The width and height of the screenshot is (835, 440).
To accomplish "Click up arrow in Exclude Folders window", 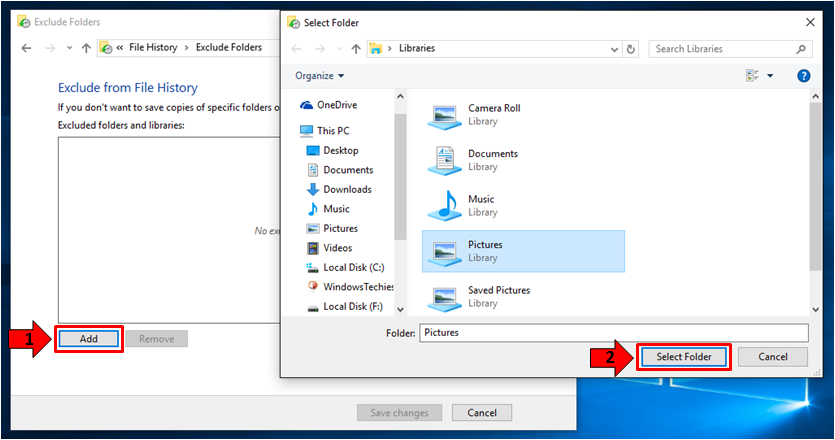I will click(x=86, y=48).
